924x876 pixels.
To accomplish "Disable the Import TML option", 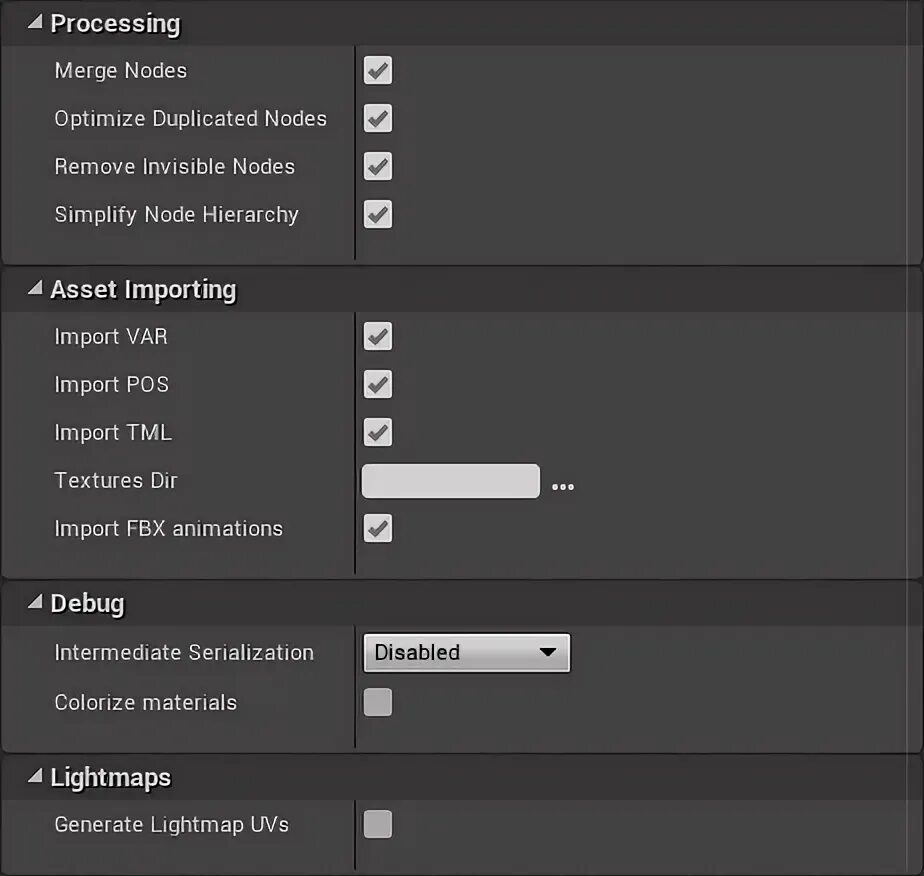I will coord(378,432).
